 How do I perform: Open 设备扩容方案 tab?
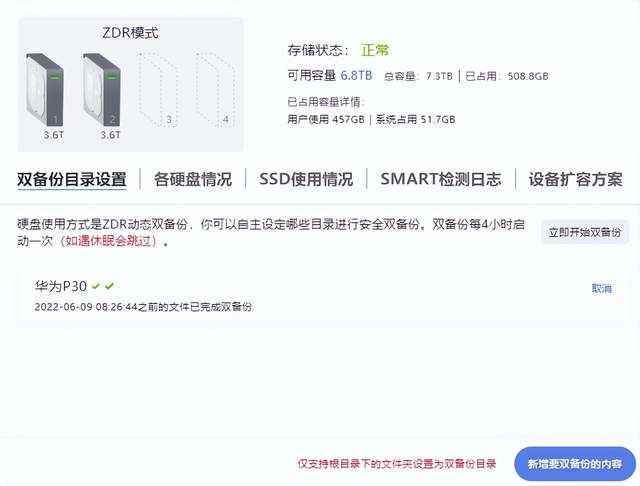click(576, 179)
